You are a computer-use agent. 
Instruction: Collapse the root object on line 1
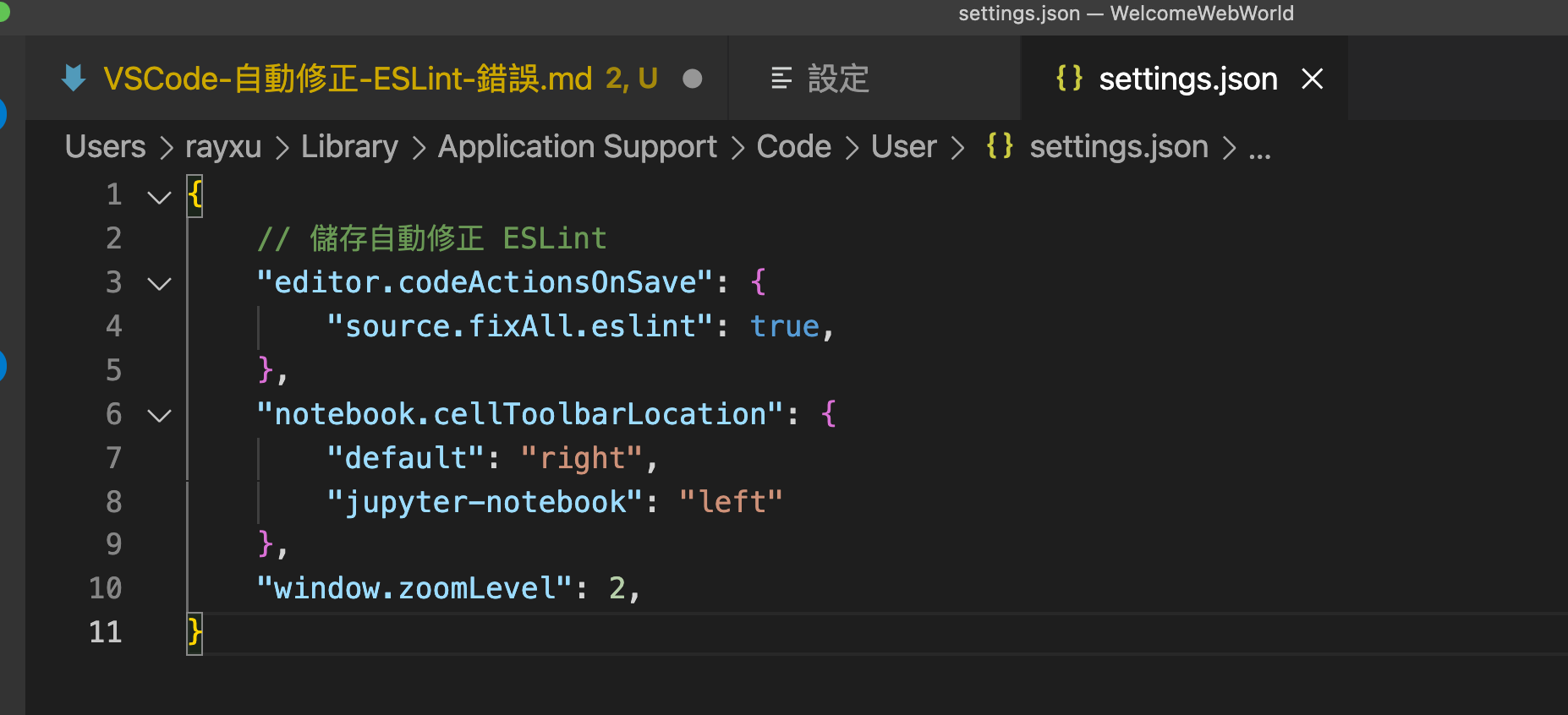159,197
